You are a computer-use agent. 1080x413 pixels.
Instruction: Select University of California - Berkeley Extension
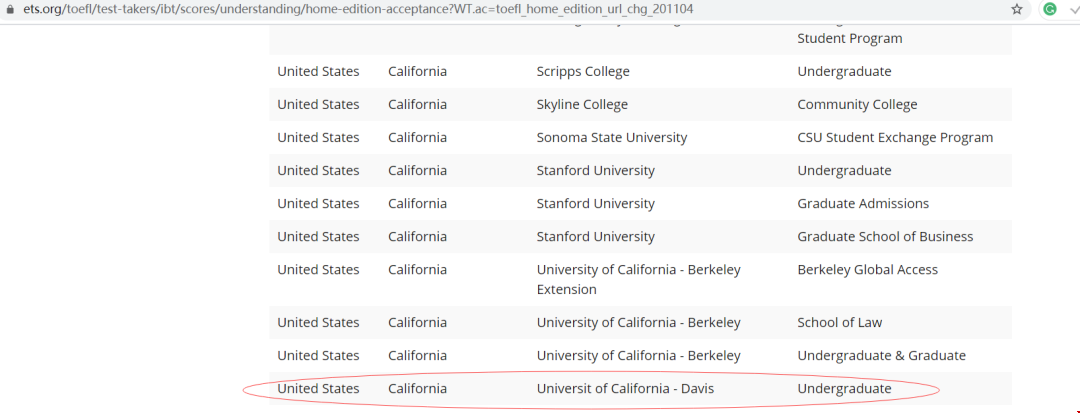coord(638,279)
